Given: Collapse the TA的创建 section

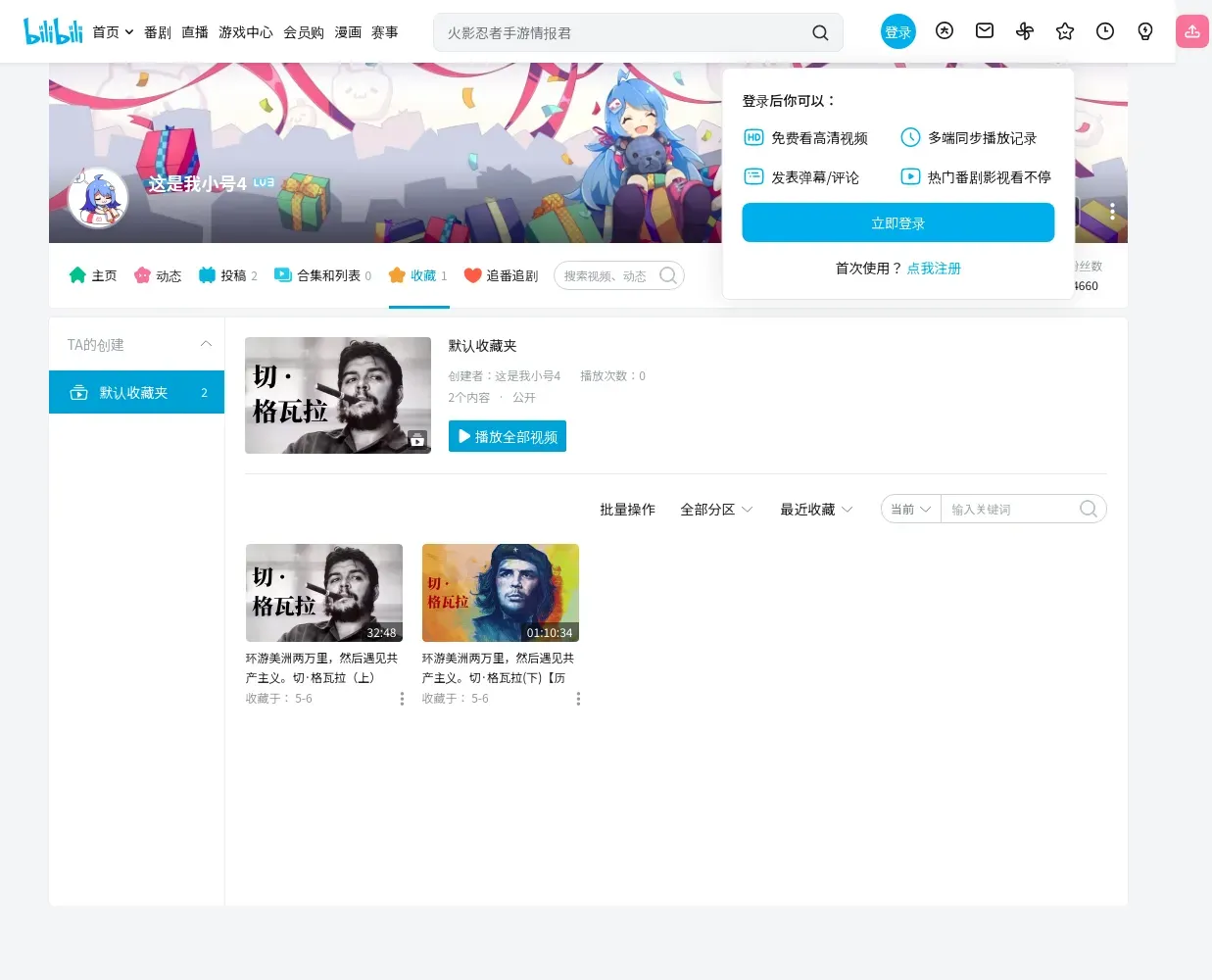Looking at the screenshot, I should [x=206, y=344].
